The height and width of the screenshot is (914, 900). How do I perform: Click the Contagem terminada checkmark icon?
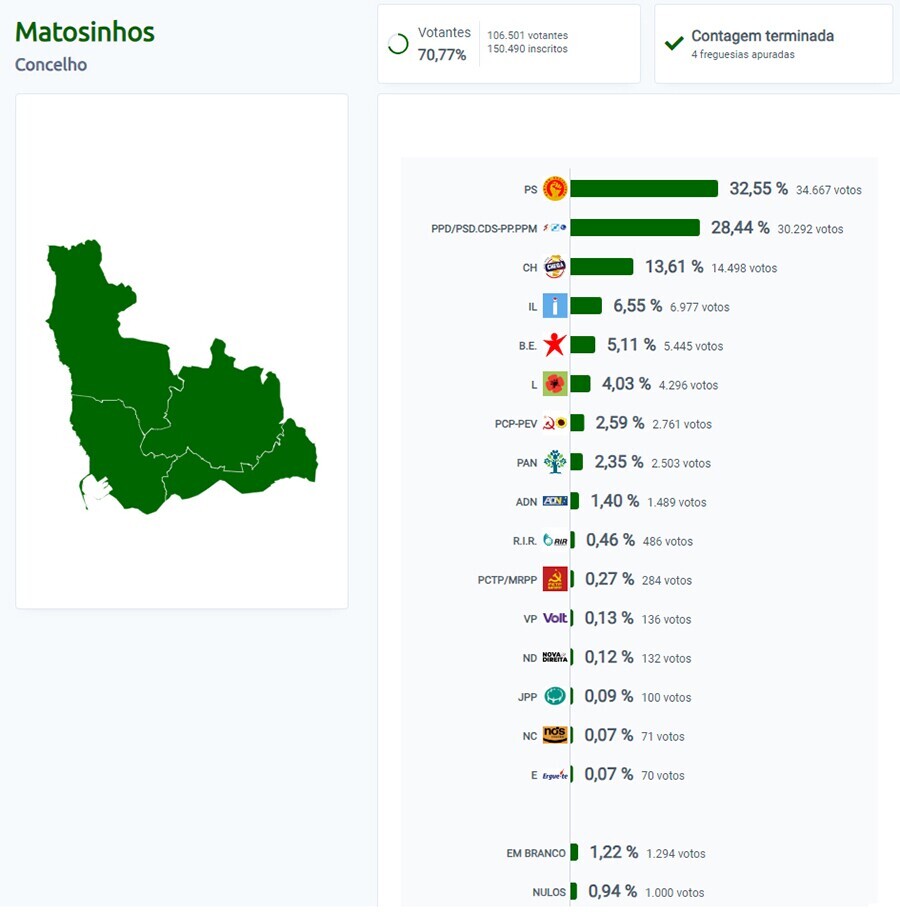tap(674, 41)
